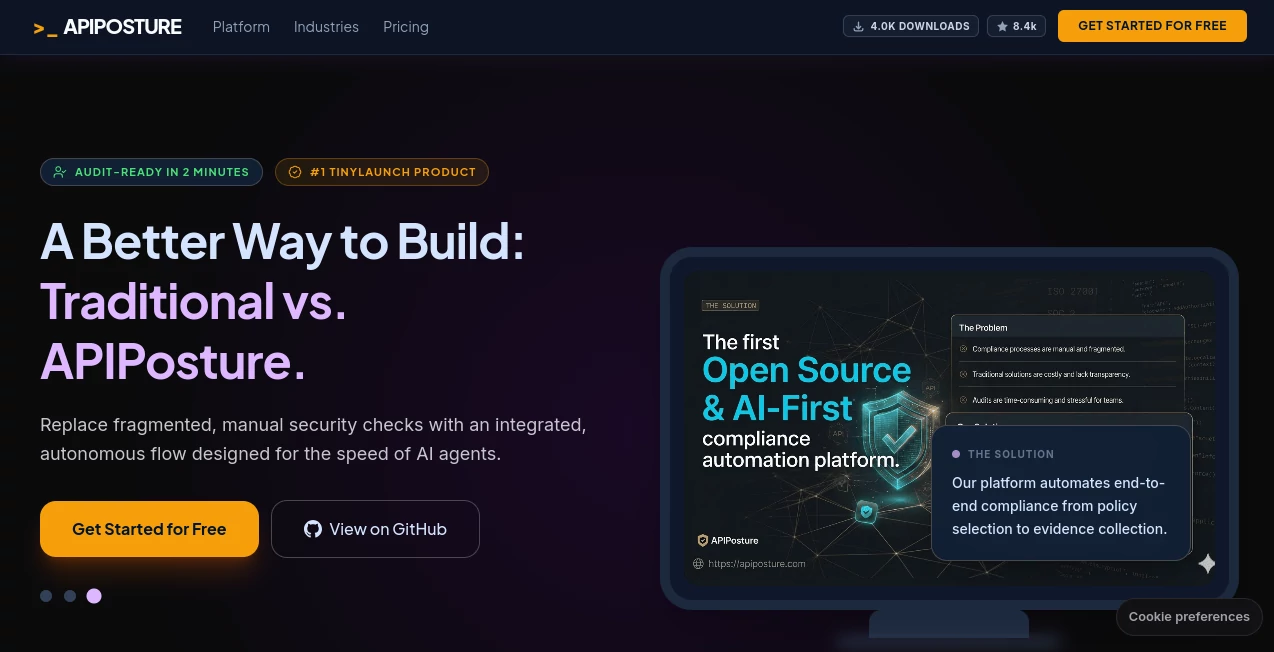
Task: Click the https://apiposture.com URL text
Action: [756, 563]
